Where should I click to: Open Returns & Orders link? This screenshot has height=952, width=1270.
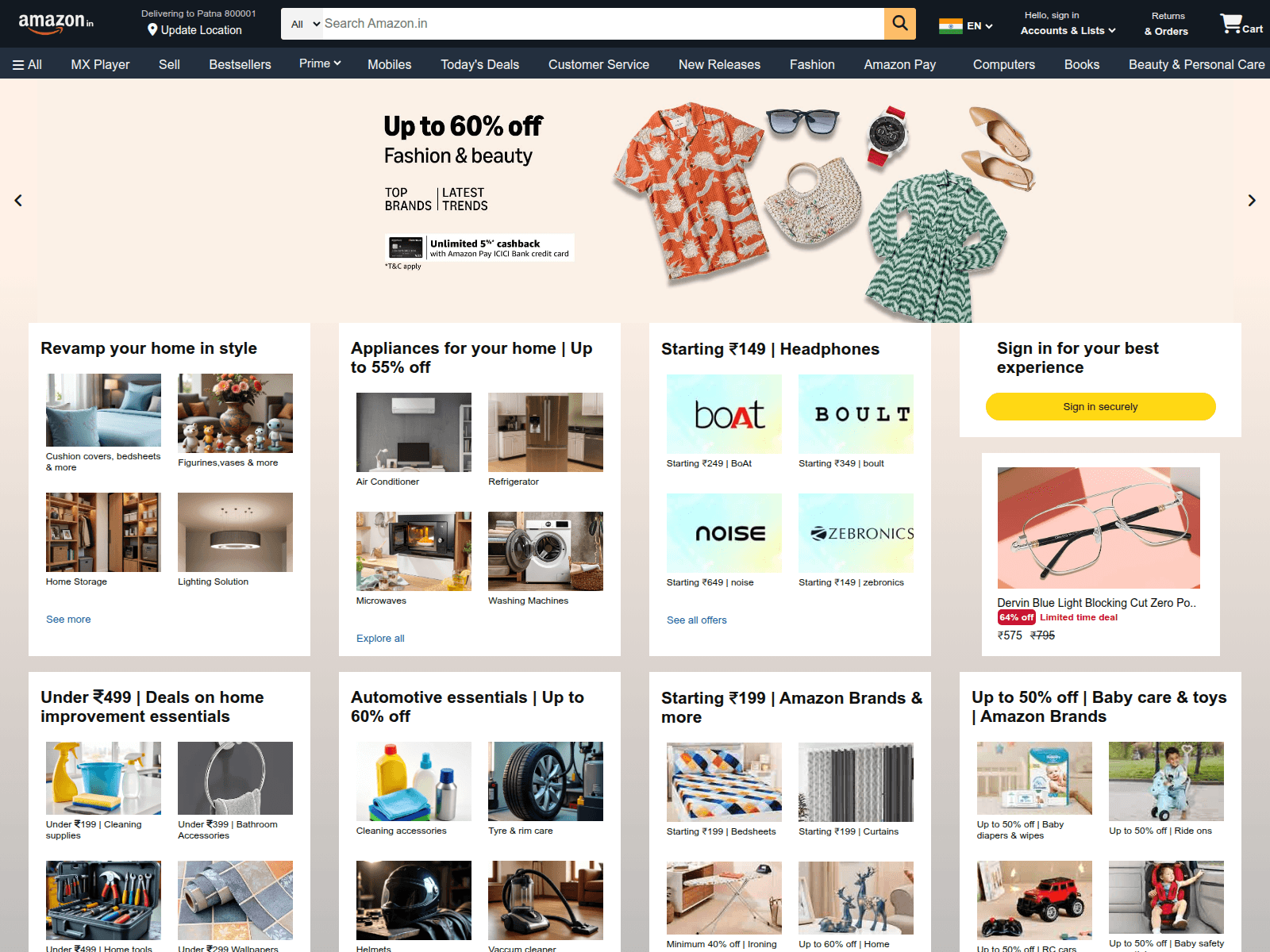tap(1166, 24)
